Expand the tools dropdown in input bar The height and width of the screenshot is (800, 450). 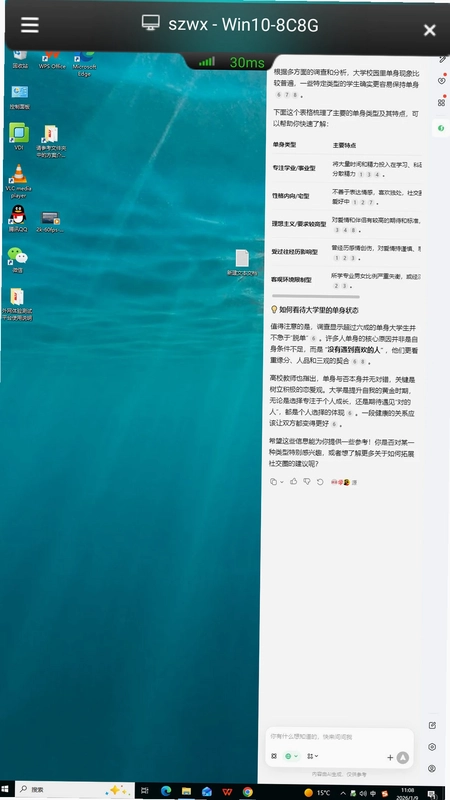(312, 756)
